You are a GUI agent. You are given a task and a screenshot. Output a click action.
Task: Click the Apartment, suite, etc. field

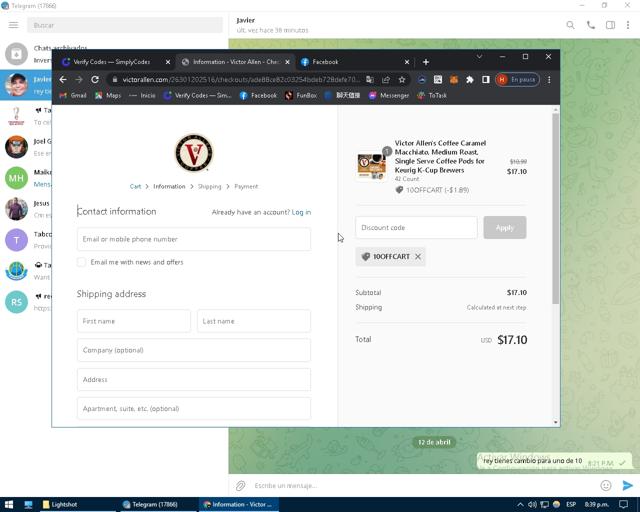click(194, 409)
